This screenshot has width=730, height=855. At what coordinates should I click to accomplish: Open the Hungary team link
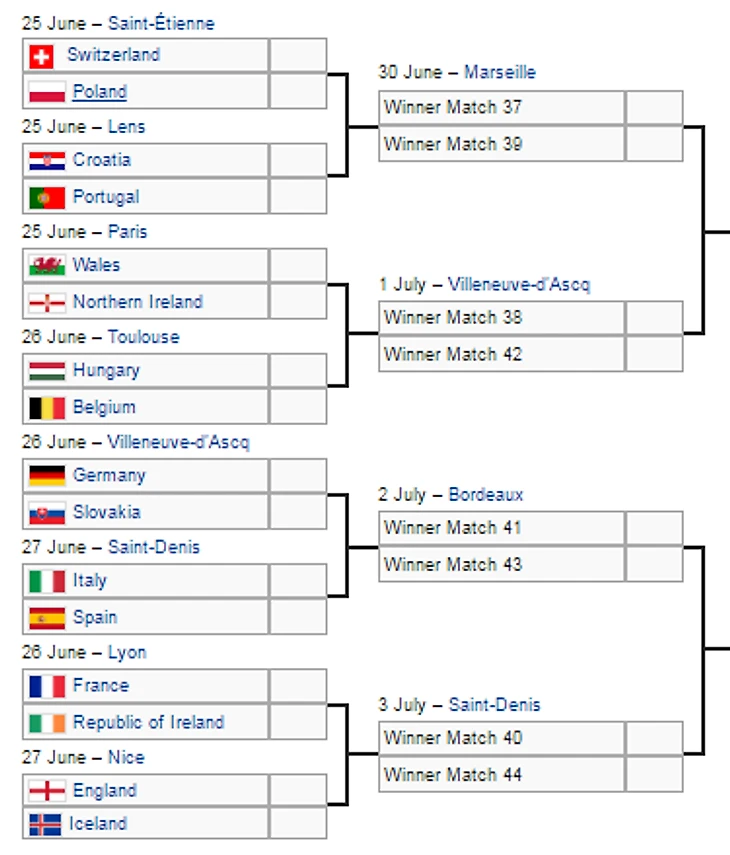(x=106, y=371)
